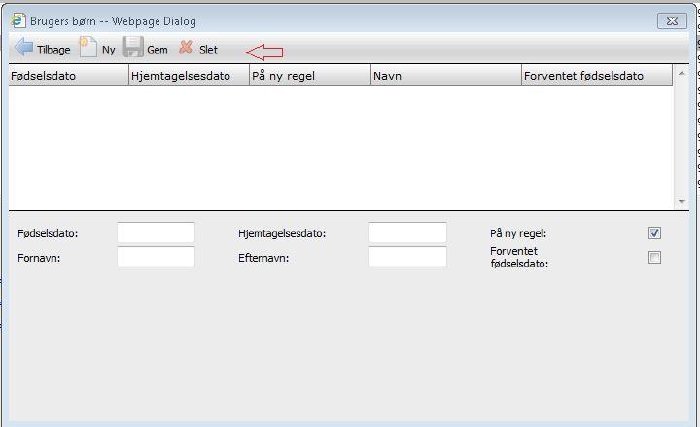
Task: Click the Tilbage back arrow icon
Action: (24, 47)
